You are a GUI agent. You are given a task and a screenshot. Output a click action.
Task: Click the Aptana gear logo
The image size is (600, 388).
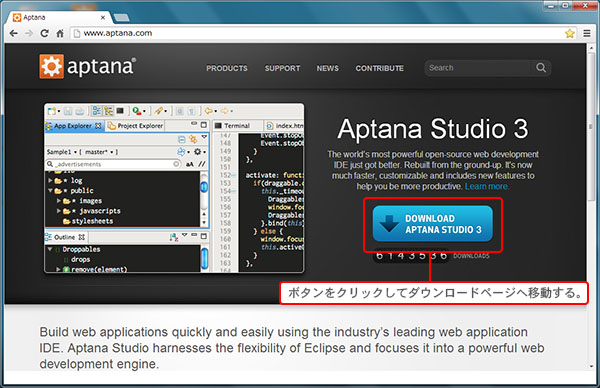pyautogui.click(x=51, y=66)
